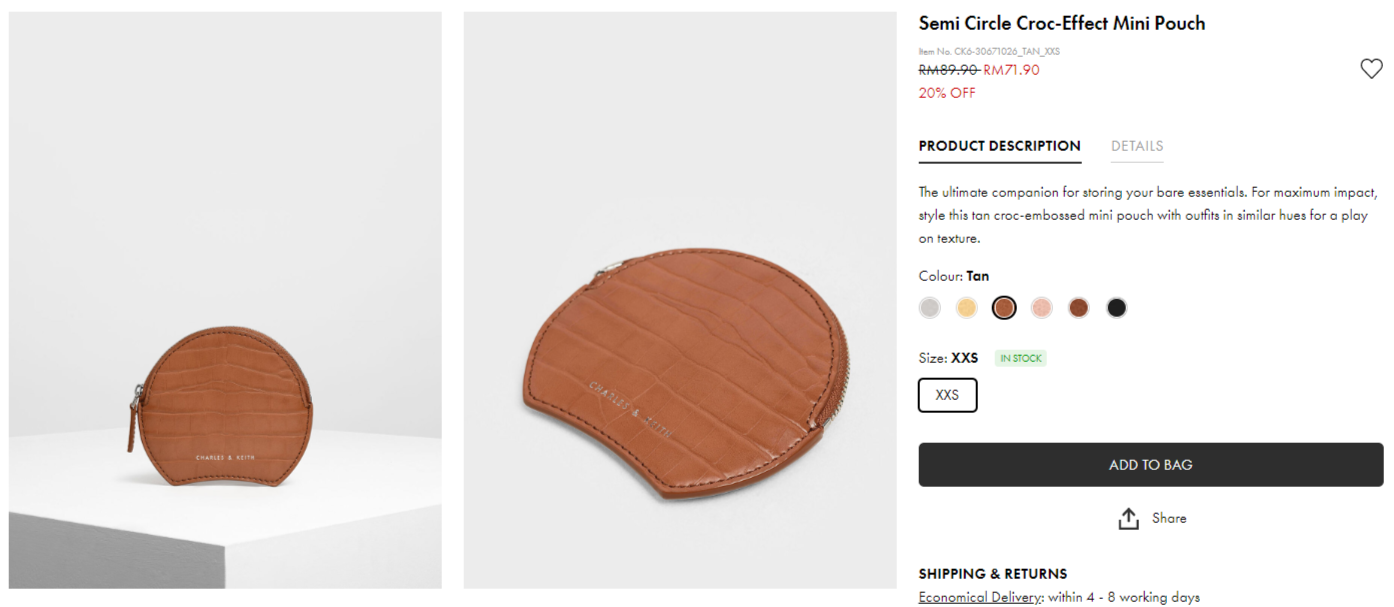
Task: Click the Semi Circle Croc-Effect Mini Pouch title
Action: [x=1061, y=23]
